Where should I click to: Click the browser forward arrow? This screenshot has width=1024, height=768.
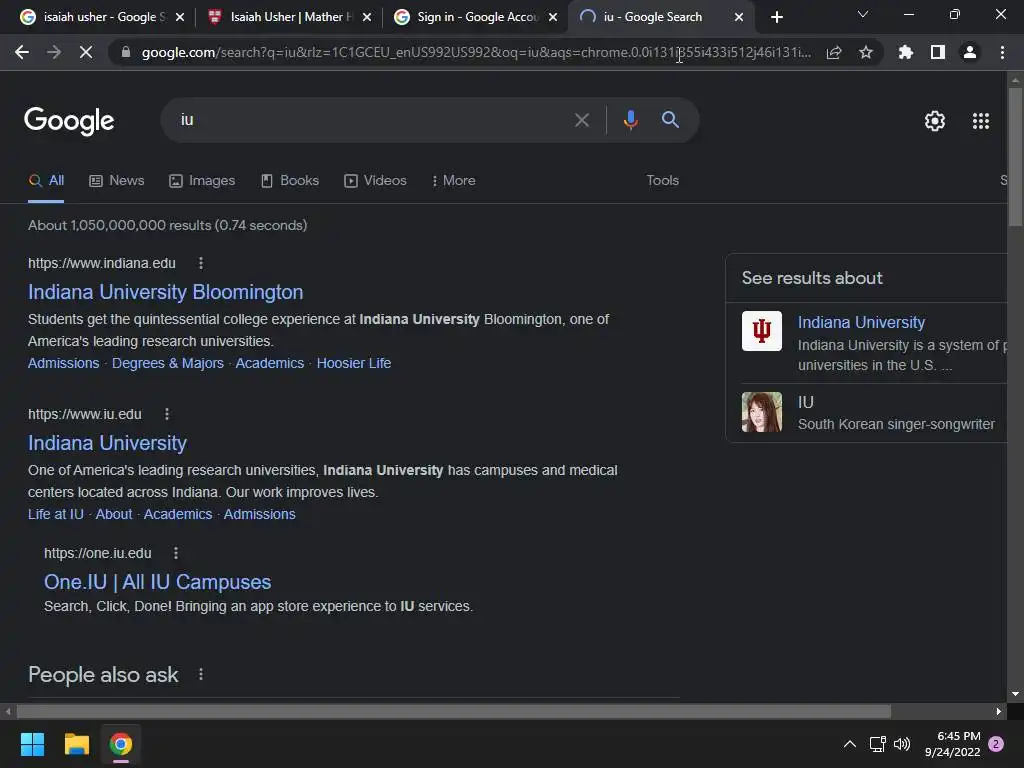click(54, 52)
